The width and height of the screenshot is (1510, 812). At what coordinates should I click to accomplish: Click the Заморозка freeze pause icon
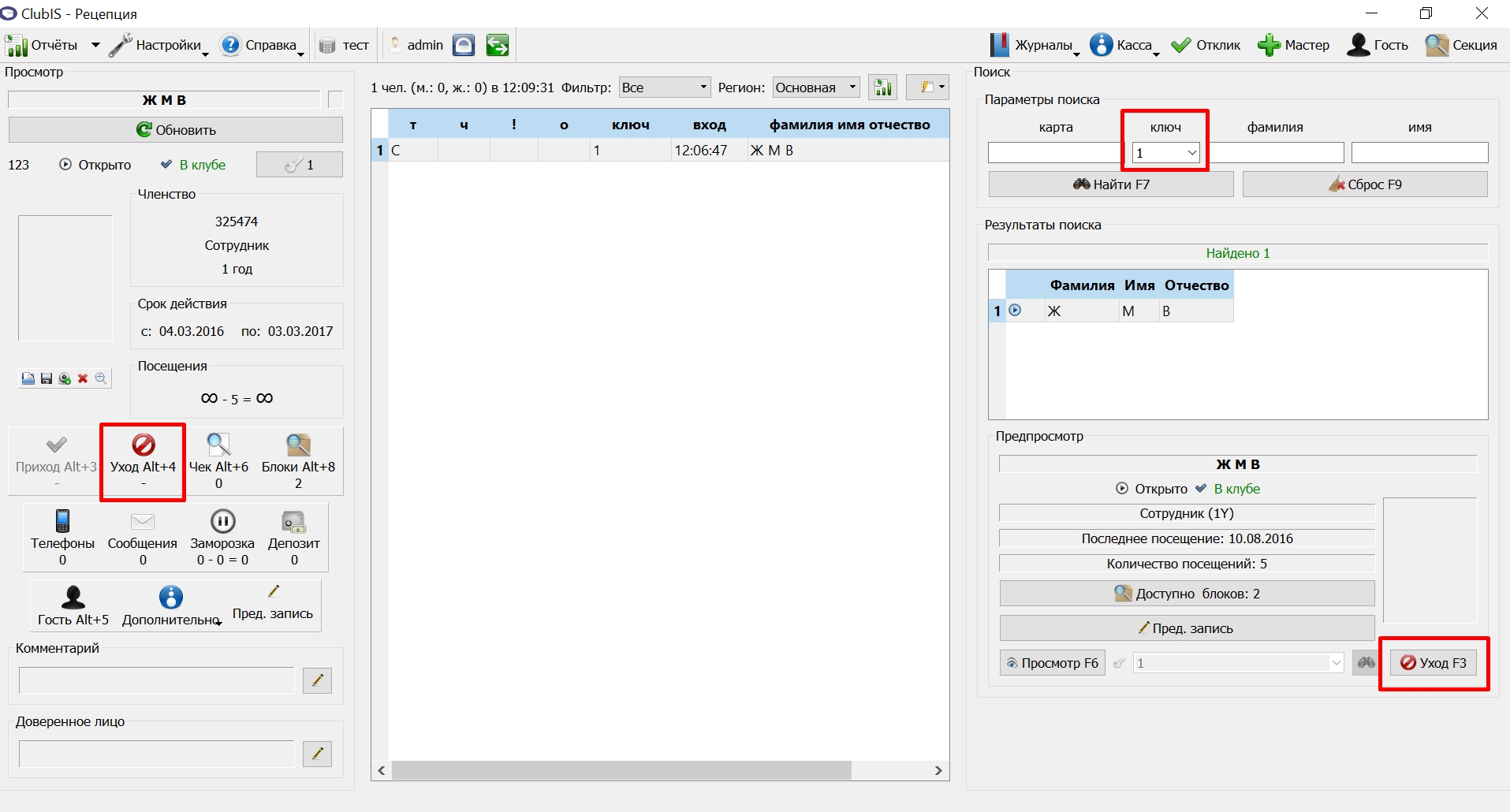pos(223,521)
